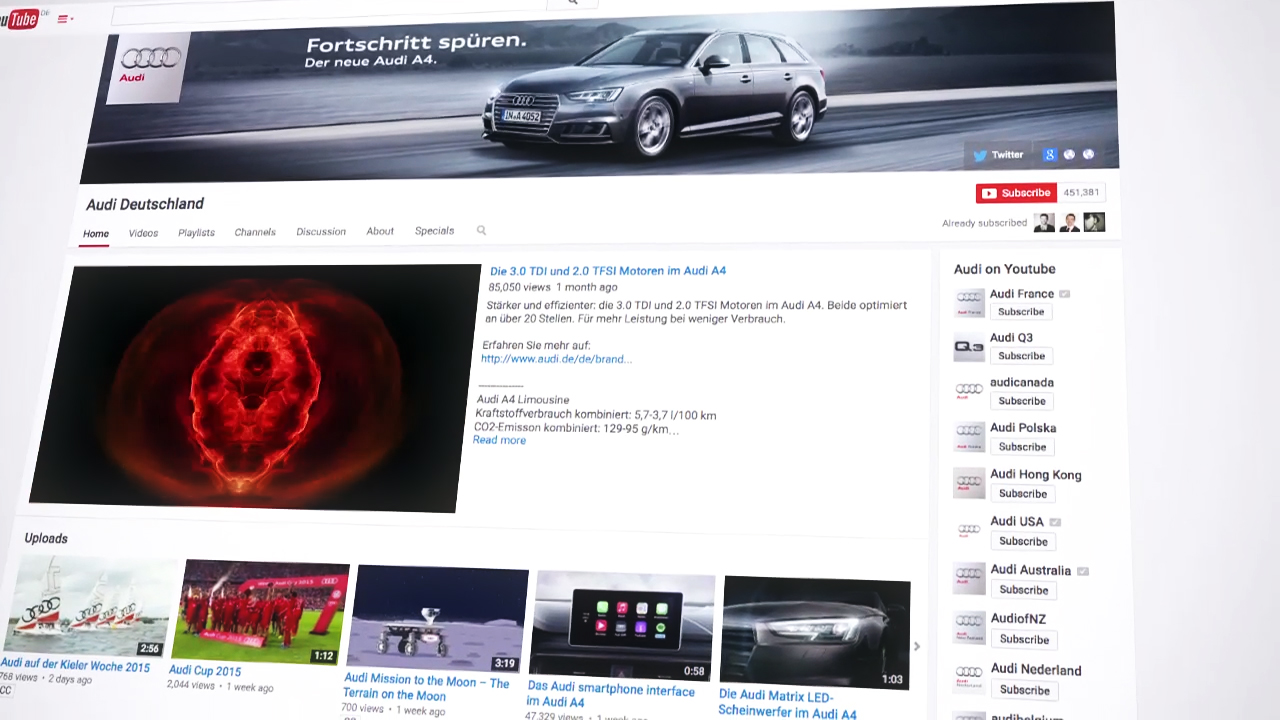The width and height of the screenshot is (1280, 720).
Task: Open the Audi Nederland channel icon
Action: 969,678
